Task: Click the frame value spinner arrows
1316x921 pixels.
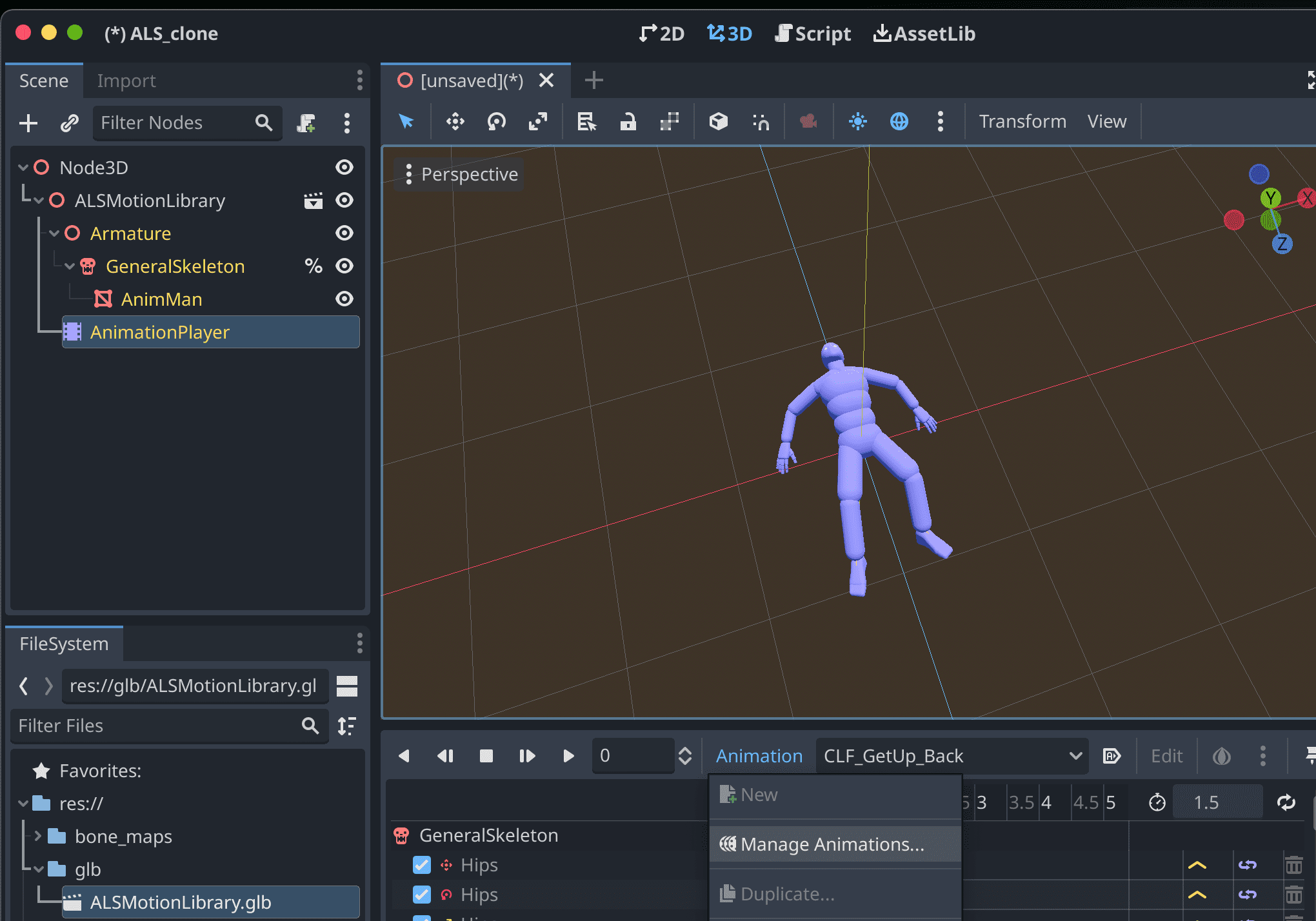Action: [685, 755]
